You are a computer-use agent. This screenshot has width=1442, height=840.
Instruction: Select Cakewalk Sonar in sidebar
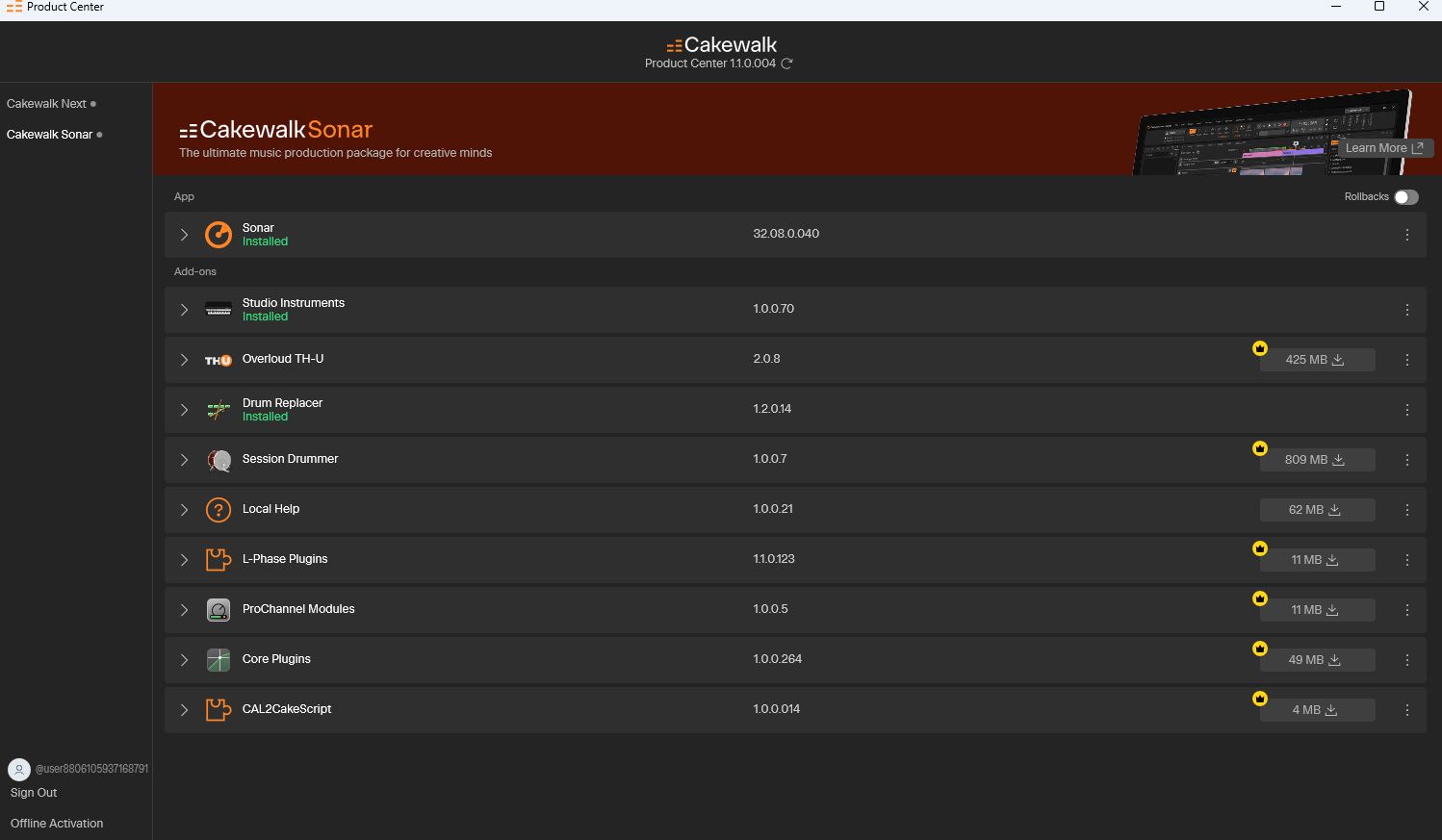49,135
